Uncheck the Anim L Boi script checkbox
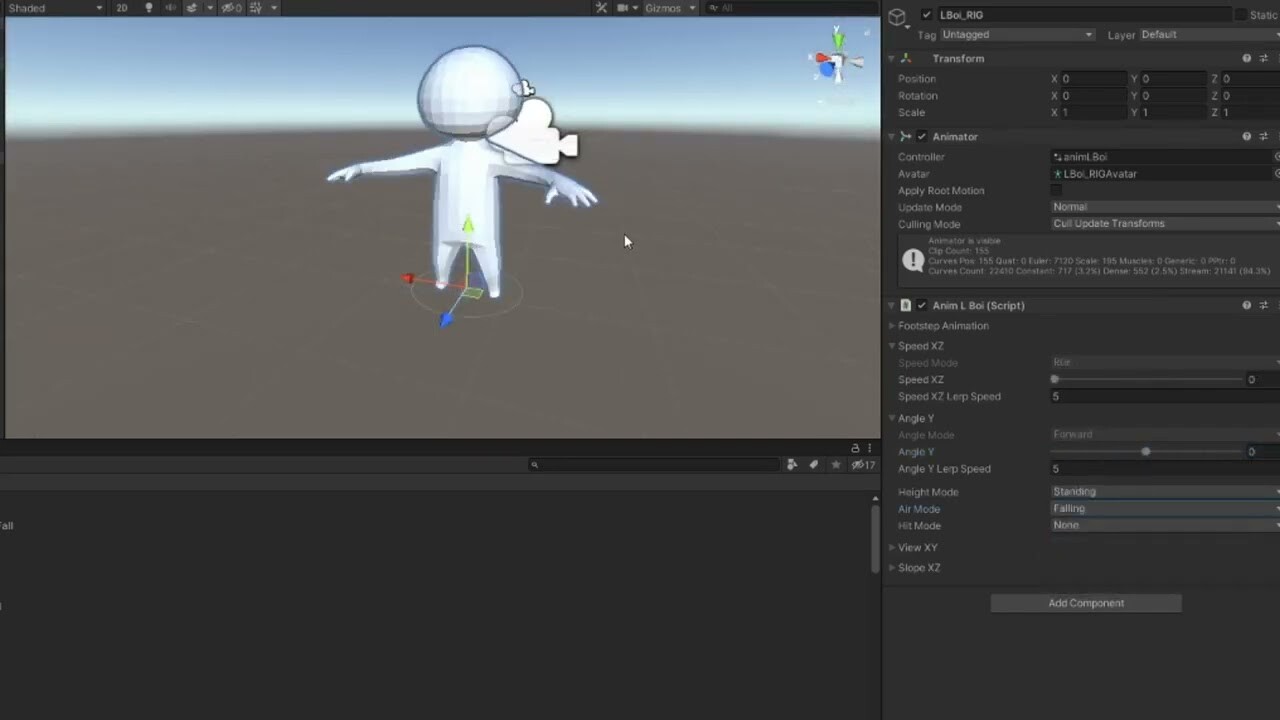This screenshot has height=720, width=1280. (921, 305)
